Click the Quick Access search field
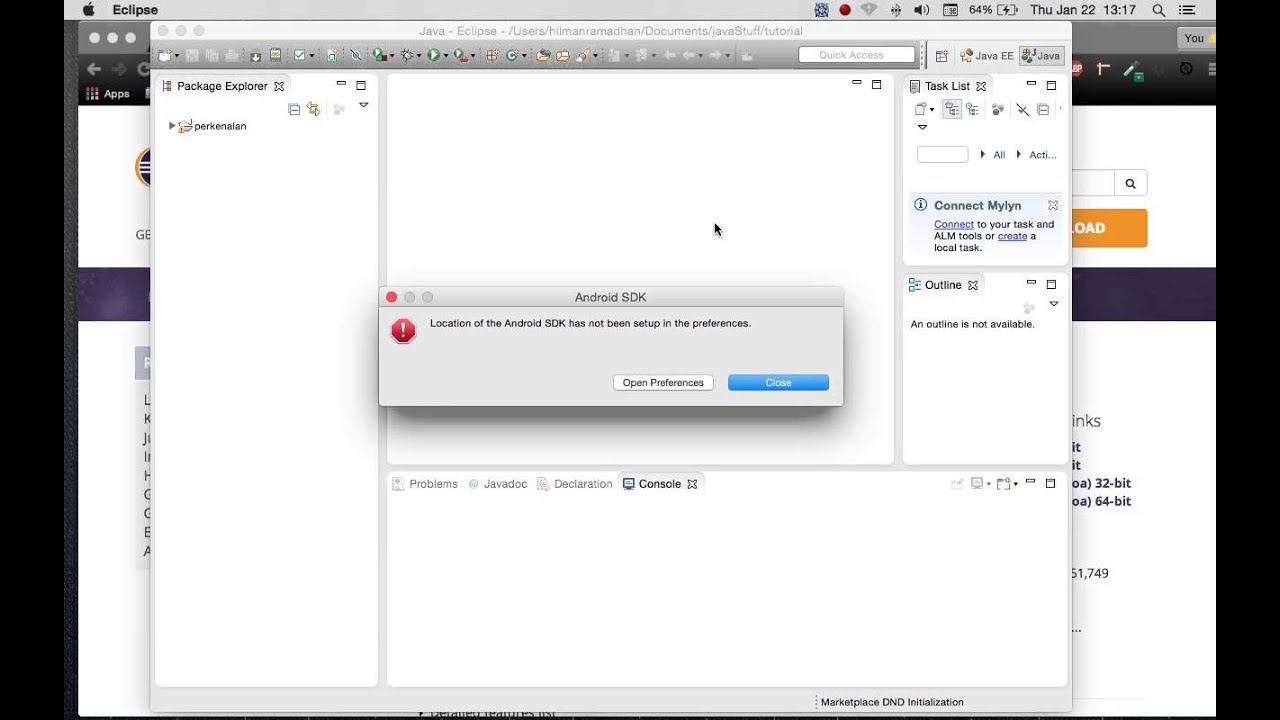Viewport: 1280px width, 720px height. [x=857, y=55]
